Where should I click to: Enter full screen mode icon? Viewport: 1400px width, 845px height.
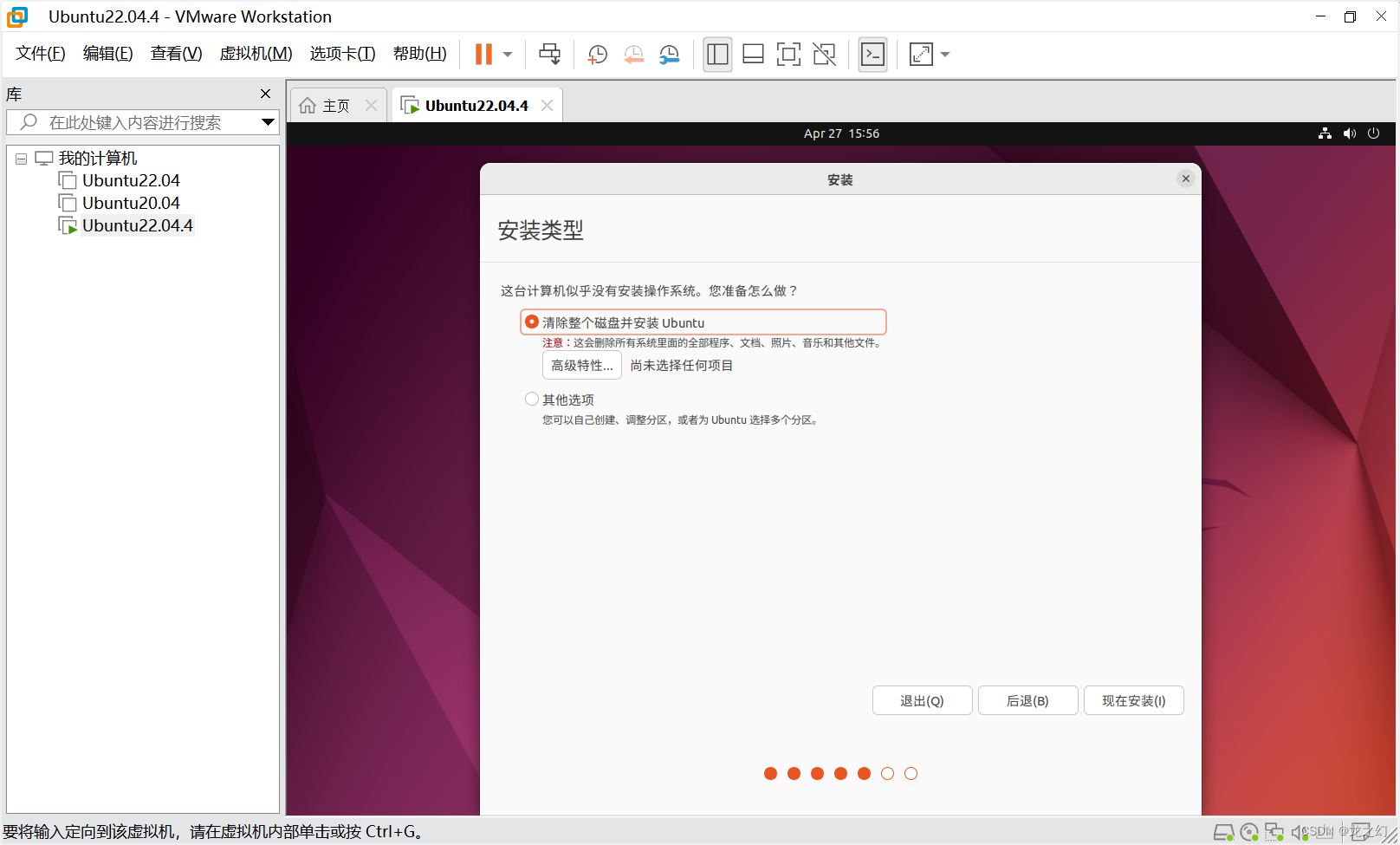(x=788, y=55)
